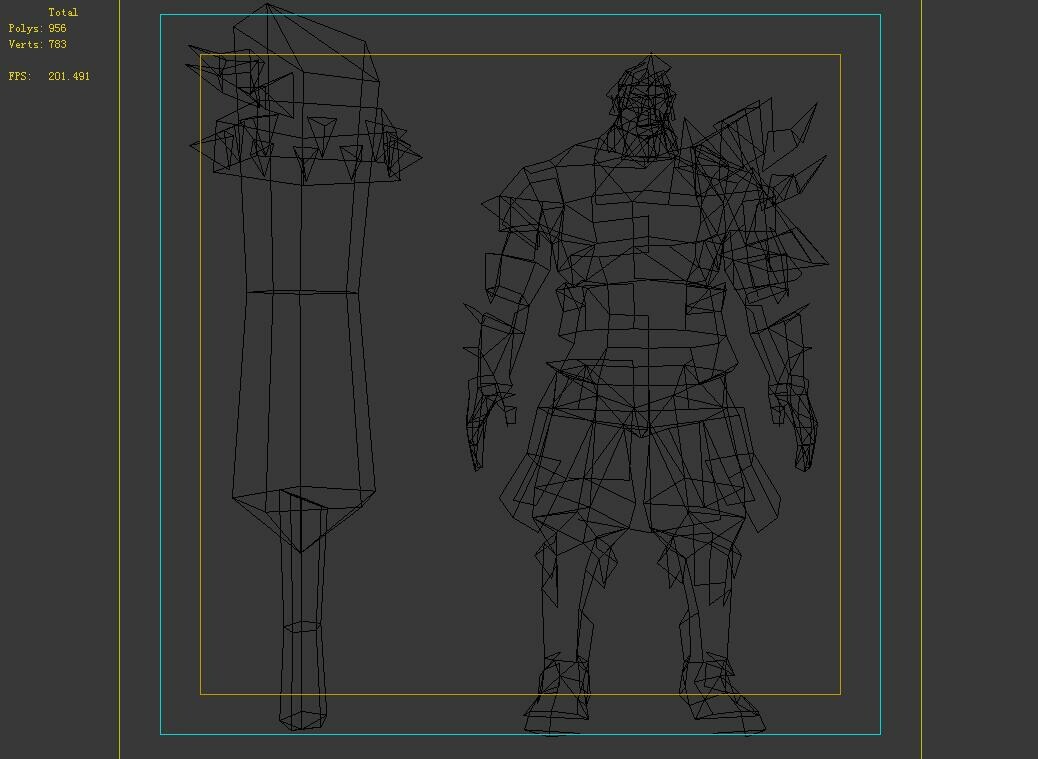
Task: Click the "Total" statistics header text
Action: click(x=63, y=12)
